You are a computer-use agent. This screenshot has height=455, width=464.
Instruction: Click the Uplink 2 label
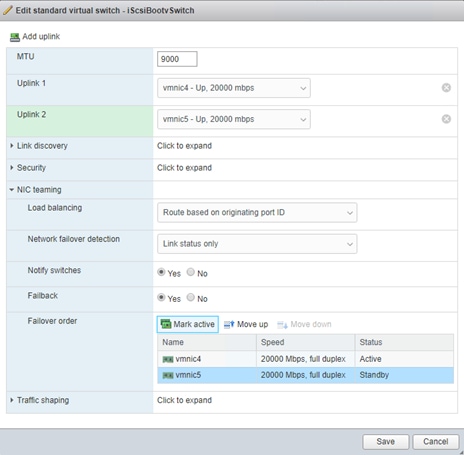31,114
